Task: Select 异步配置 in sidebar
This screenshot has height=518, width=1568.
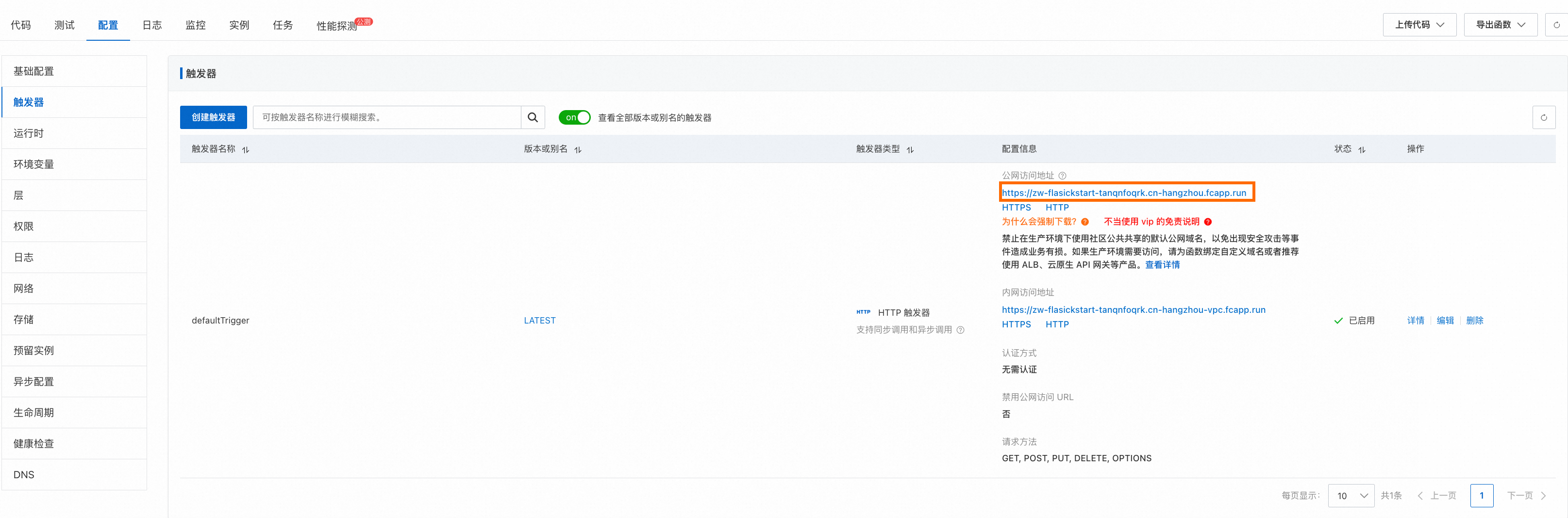Action: coord(74,381)
